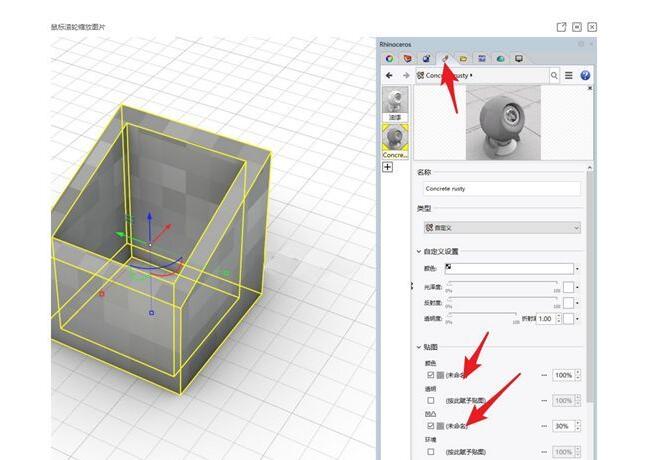Click the refraction index 1.00 field
The height and width of the screenshot is (460, 648).
coord(545,319)
